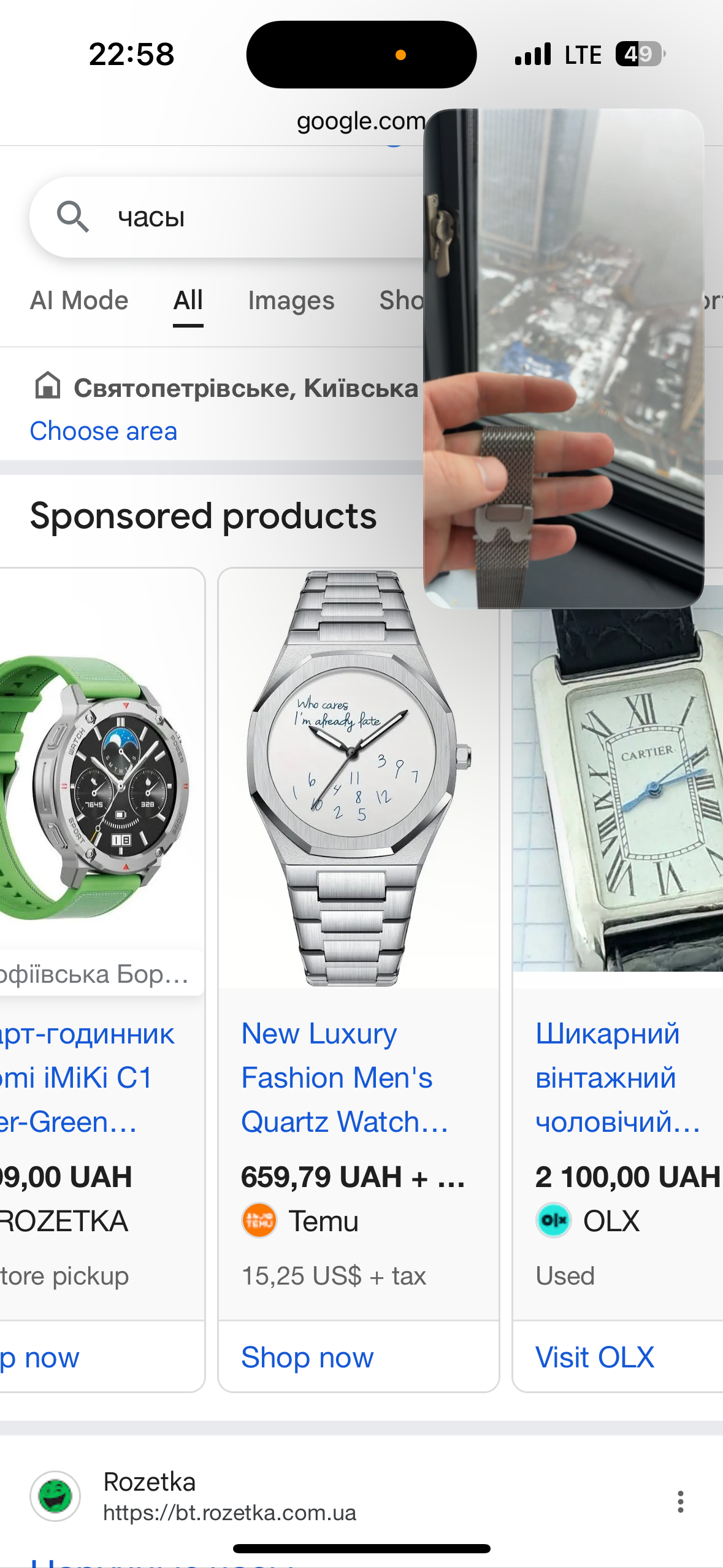The height and width of the screenshot is (1568, 723).
Task: Tap the search field containing часы
Action: tap(227, 217)
